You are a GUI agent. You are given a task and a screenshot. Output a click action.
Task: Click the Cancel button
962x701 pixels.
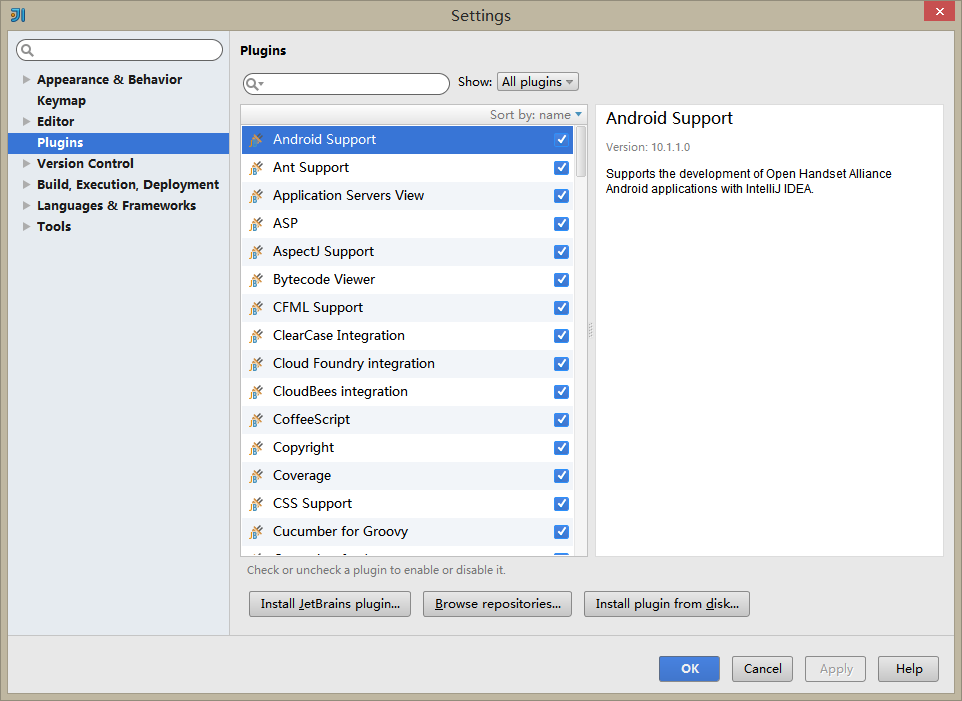click(763, 669)
